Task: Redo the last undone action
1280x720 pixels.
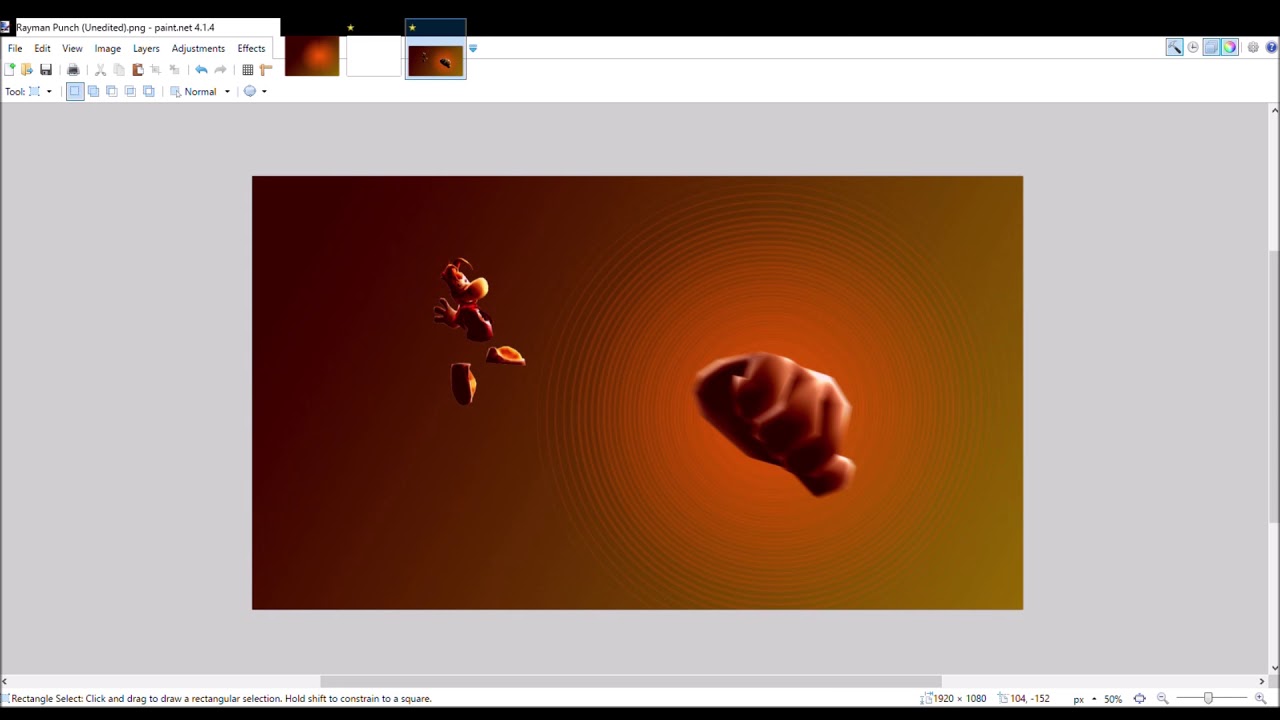Action: 220,70
